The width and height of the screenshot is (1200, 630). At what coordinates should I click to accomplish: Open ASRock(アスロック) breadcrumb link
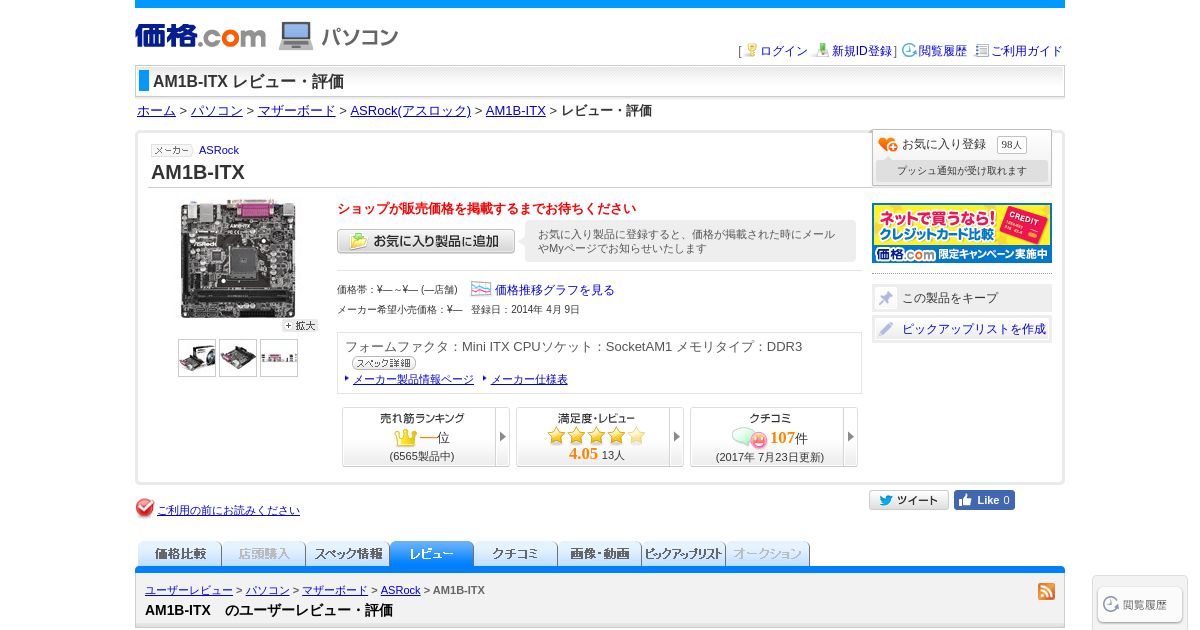(x=410, y=111)
